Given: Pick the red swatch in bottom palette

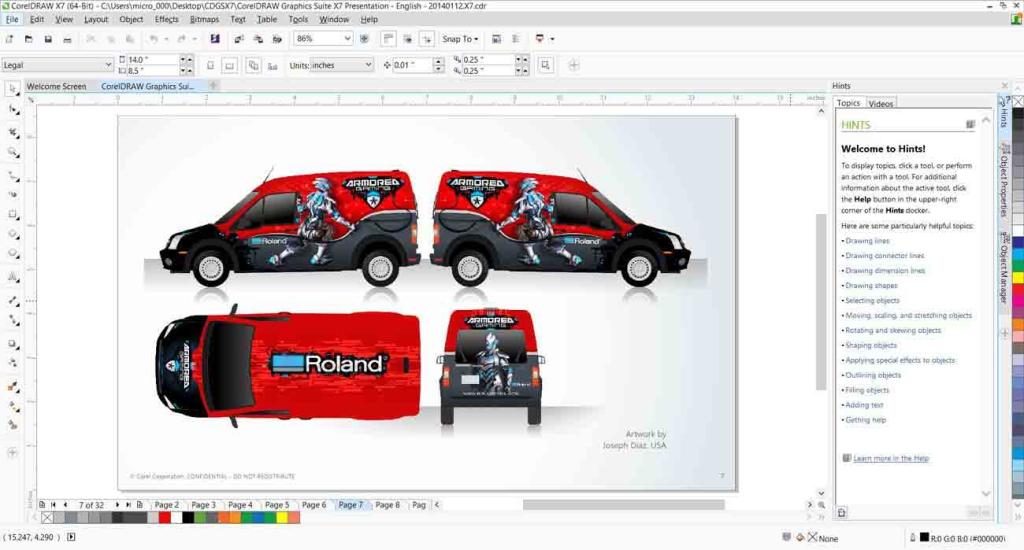Looking at the screenshot, I should (164, 518).
